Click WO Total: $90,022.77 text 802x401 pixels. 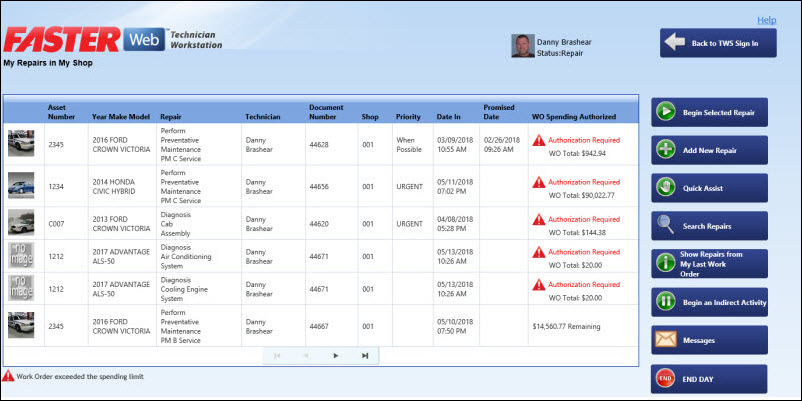tap(582, 195)
